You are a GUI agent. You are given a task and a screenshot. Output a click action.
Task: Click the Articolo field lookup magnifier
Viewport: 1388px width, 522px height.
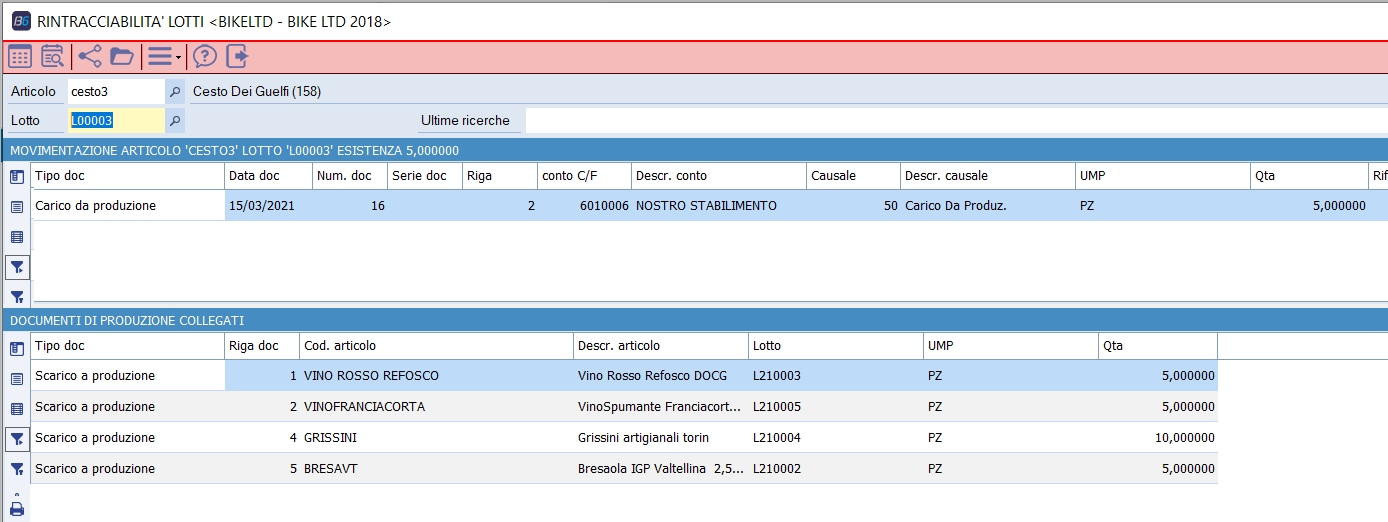tap(175, 92)
